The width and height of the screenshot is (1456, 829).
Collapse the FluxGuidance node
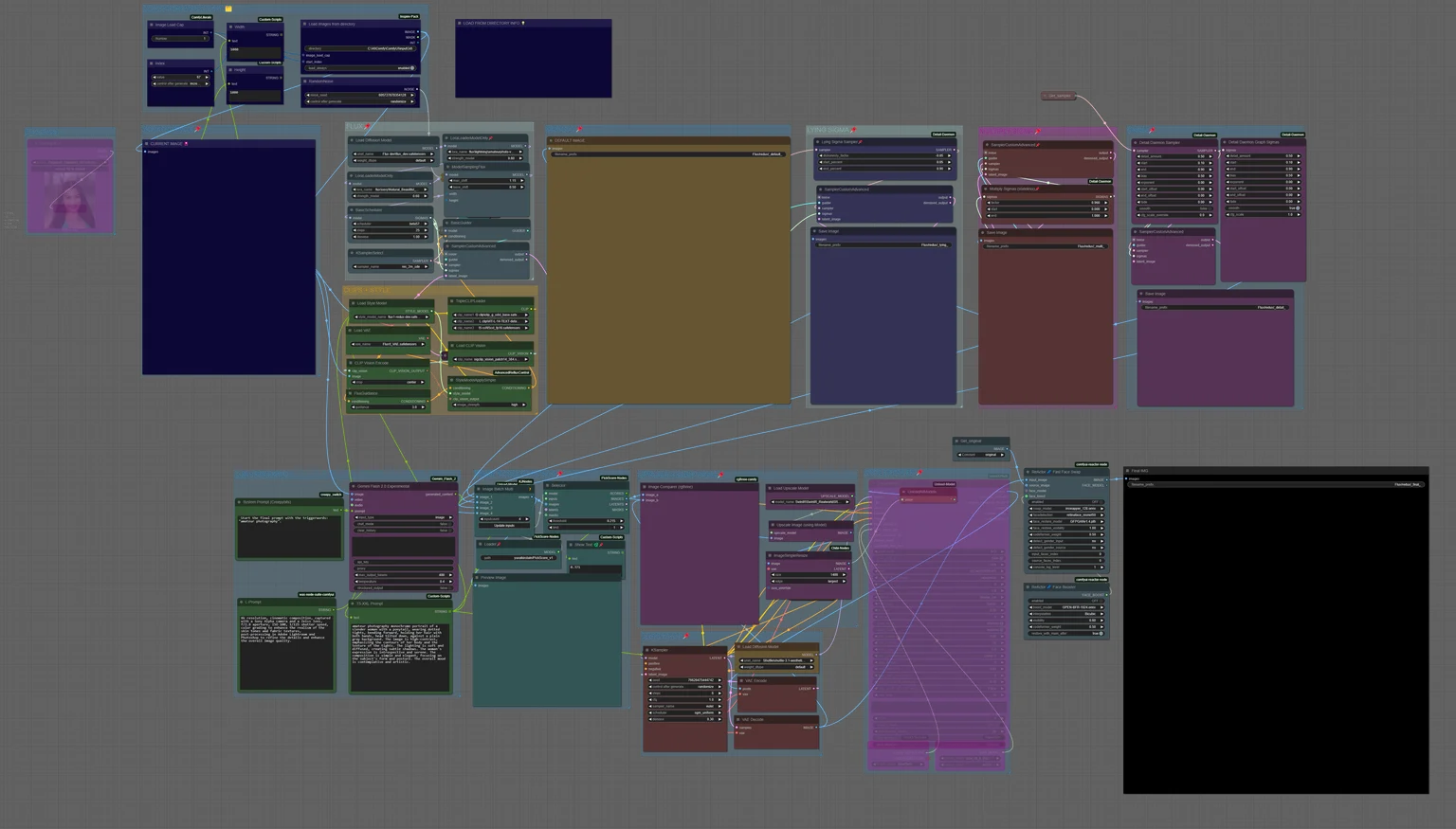coord(352,393)
